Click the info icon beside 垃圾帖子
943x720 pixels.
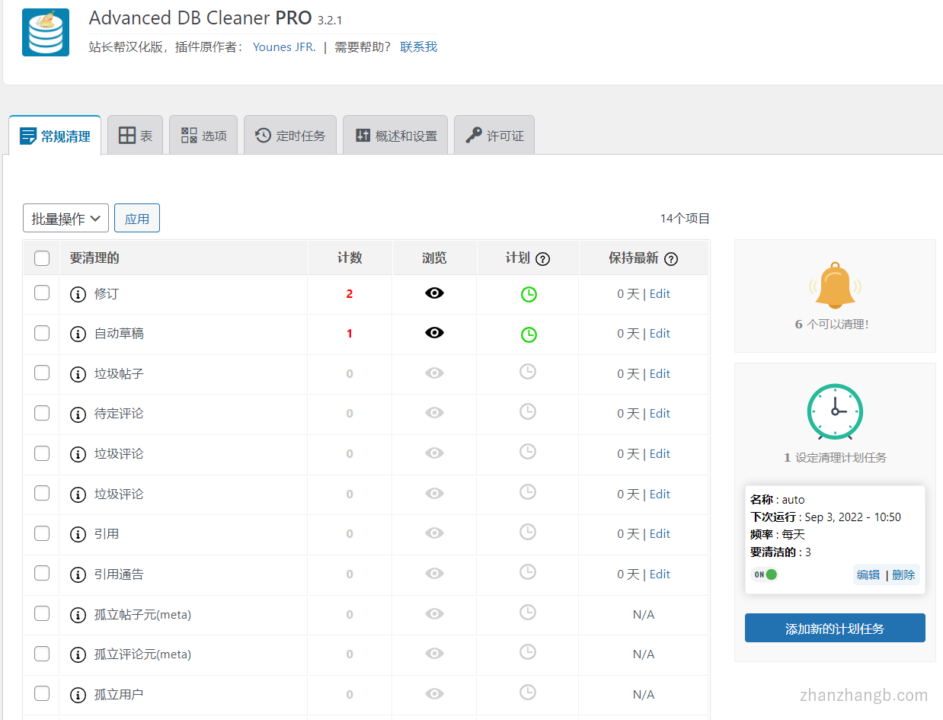pyautogui.click(x=78, y=373)
